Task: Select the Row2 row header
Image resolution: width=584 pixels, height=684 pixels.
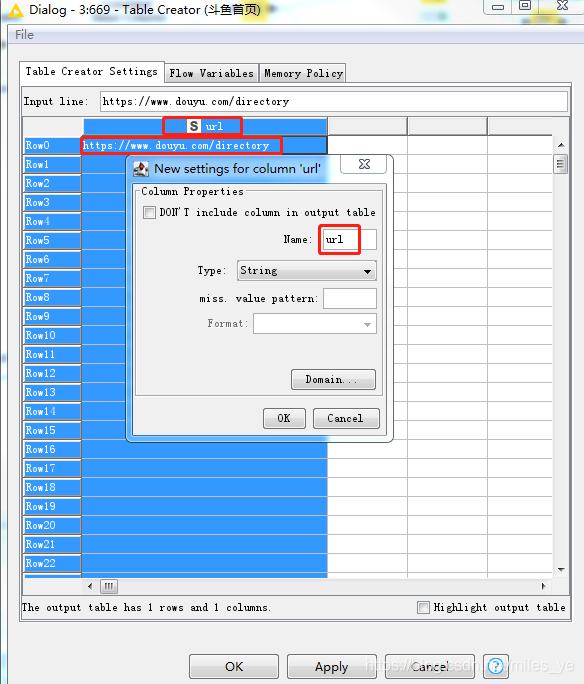Action: click(52, 183)
